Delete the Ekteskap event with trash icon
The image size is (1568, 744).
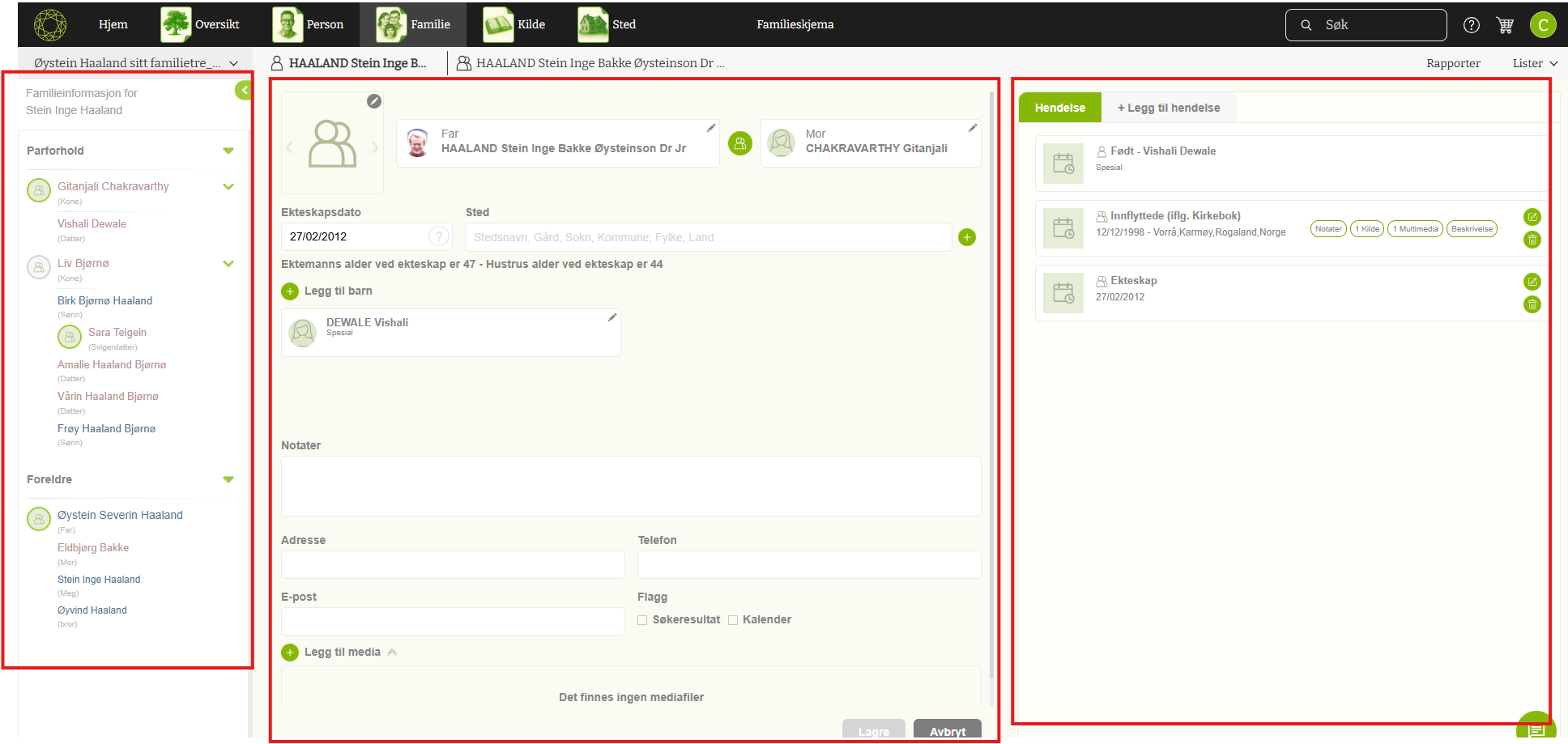pos(1532,304)
